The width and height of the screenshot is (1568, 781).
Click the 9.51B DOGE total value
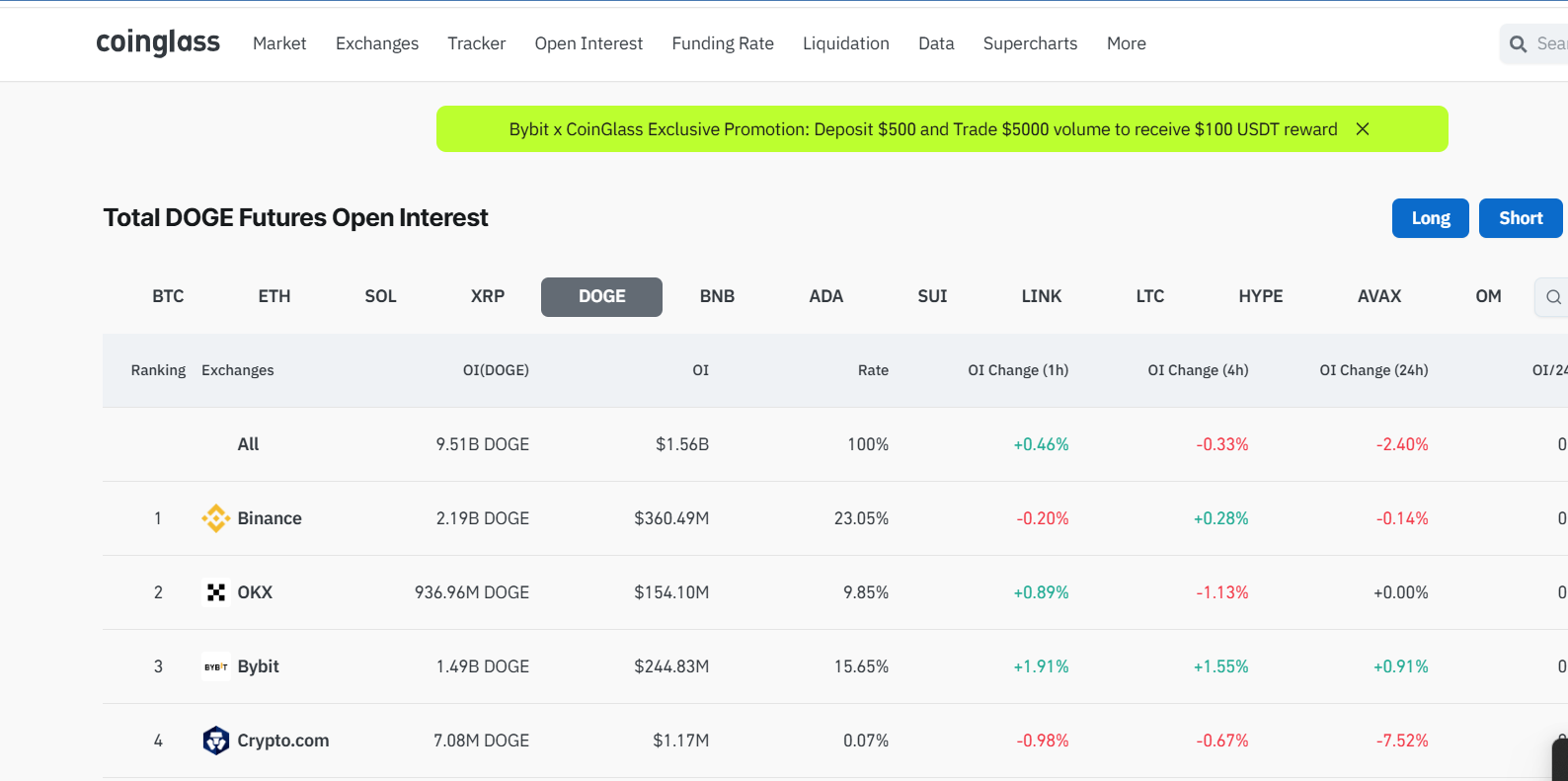[483, 444]
